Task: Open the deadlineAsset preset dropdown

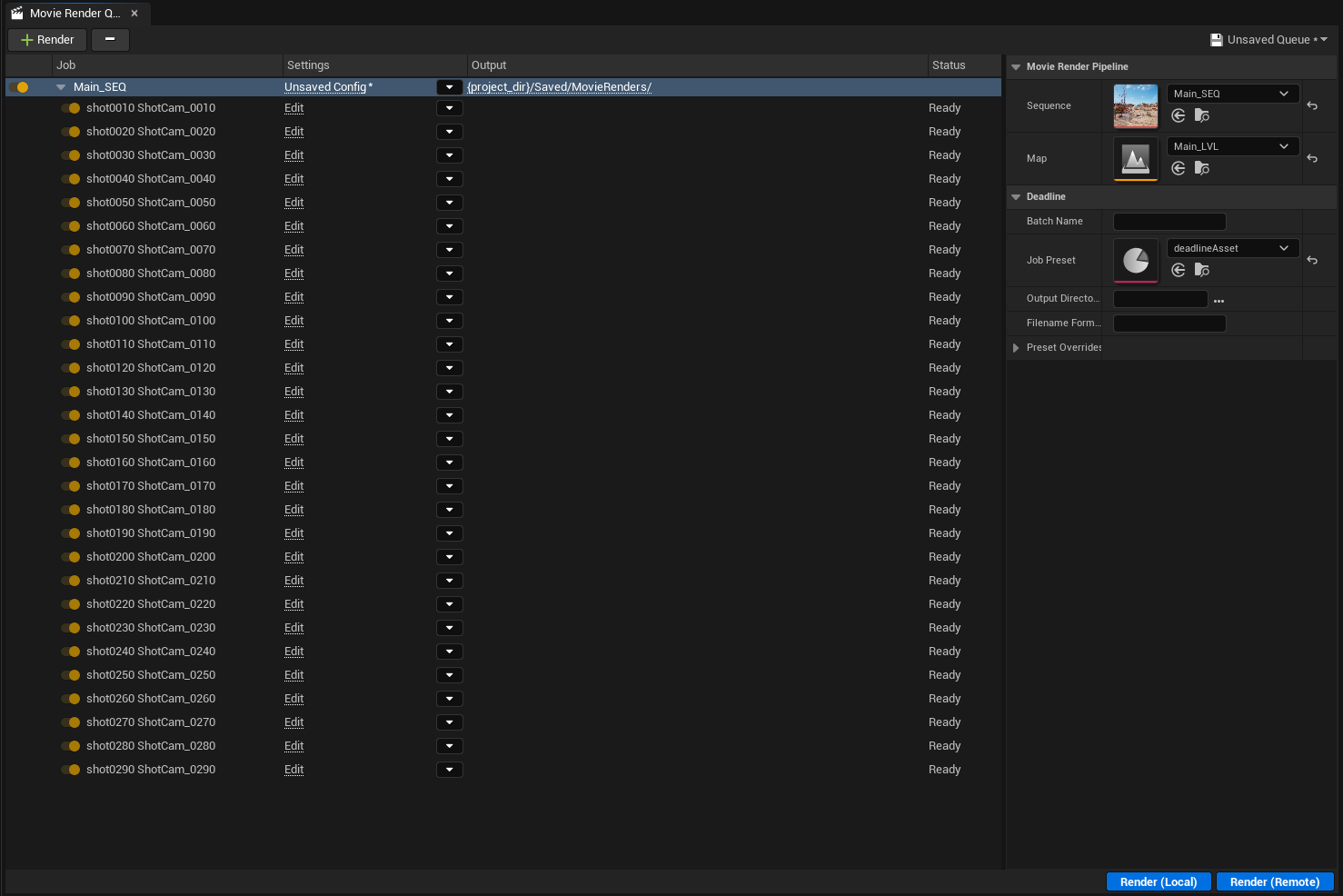Action: pyautogui.click(x=1232, y=247)
